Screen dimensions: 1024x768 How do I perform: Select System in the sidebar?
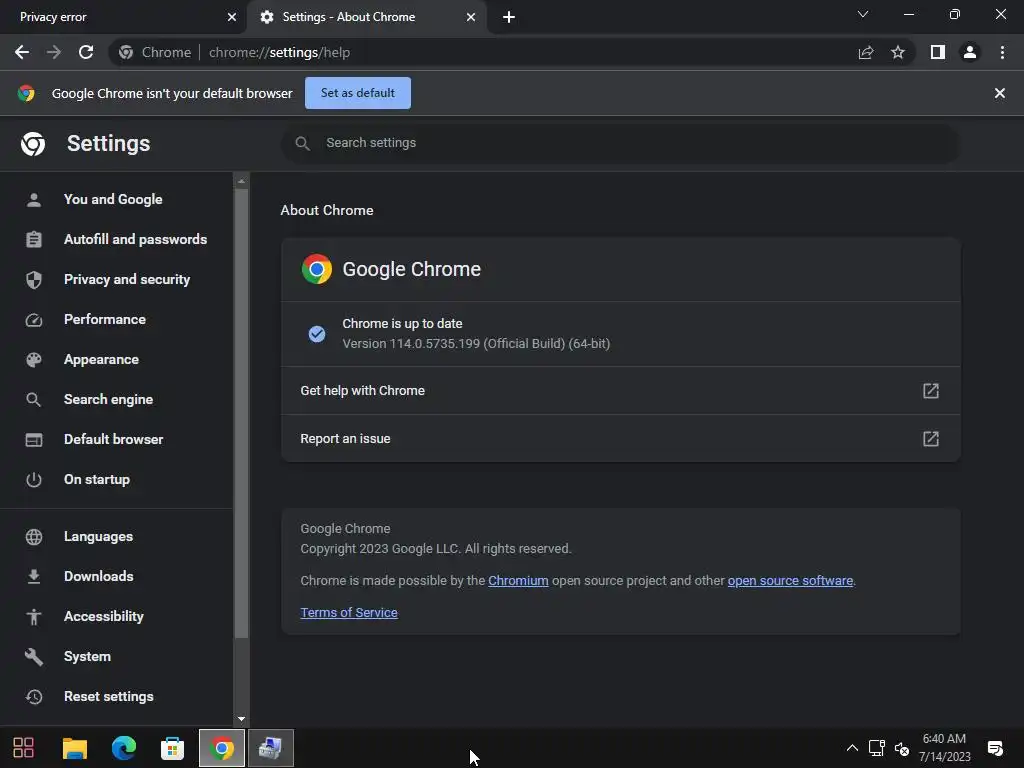(x=87, y=656)
